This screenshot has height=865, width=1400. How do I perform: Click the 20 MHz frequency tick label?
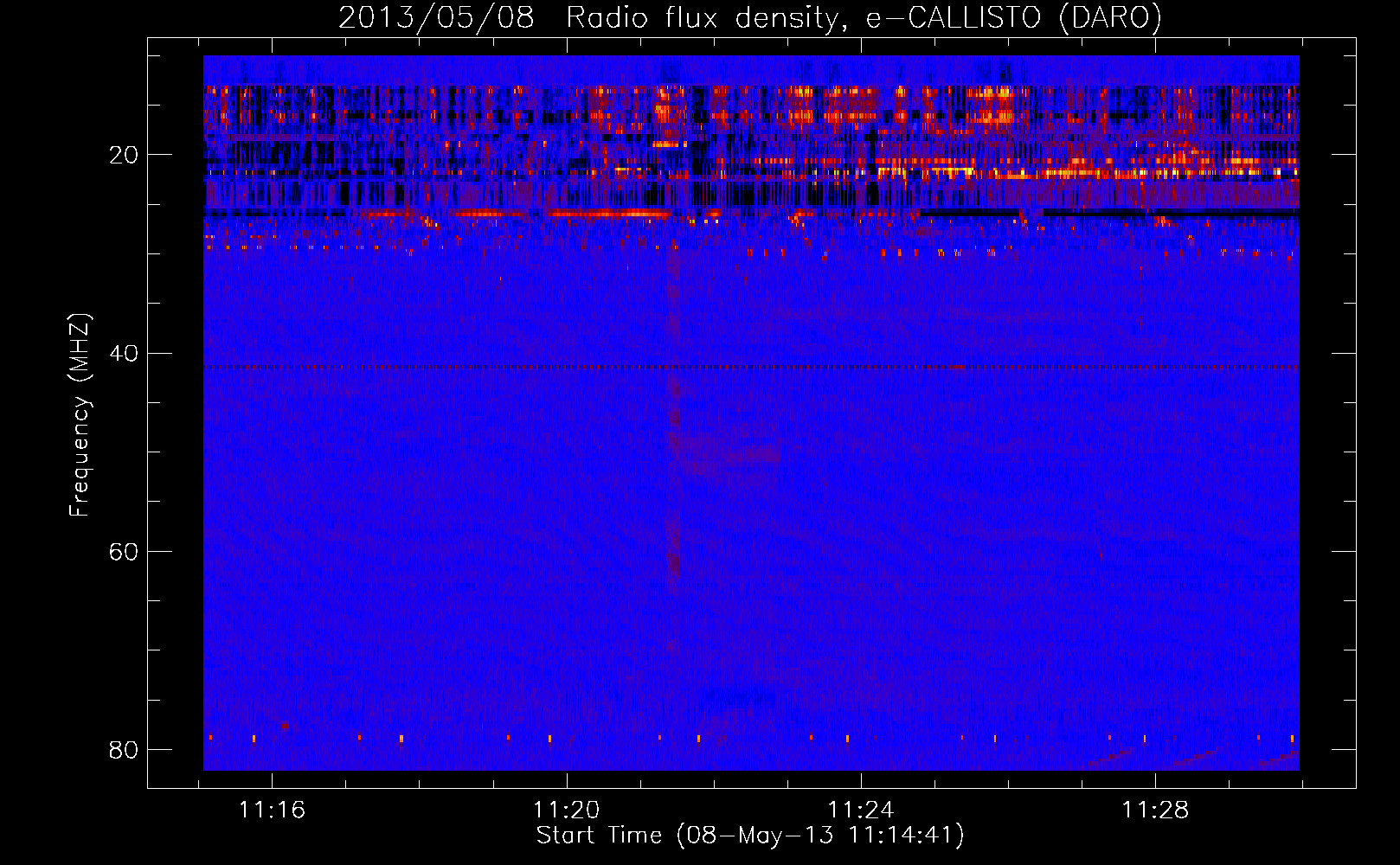(124, 155)
